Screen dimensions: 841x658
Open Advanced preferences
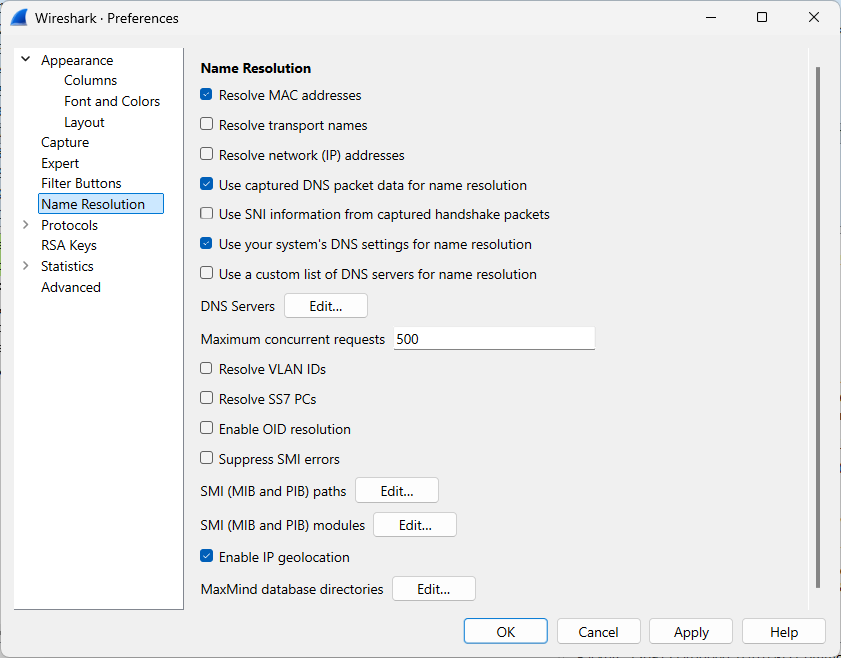pyautogui.click(x=71, y=287)
